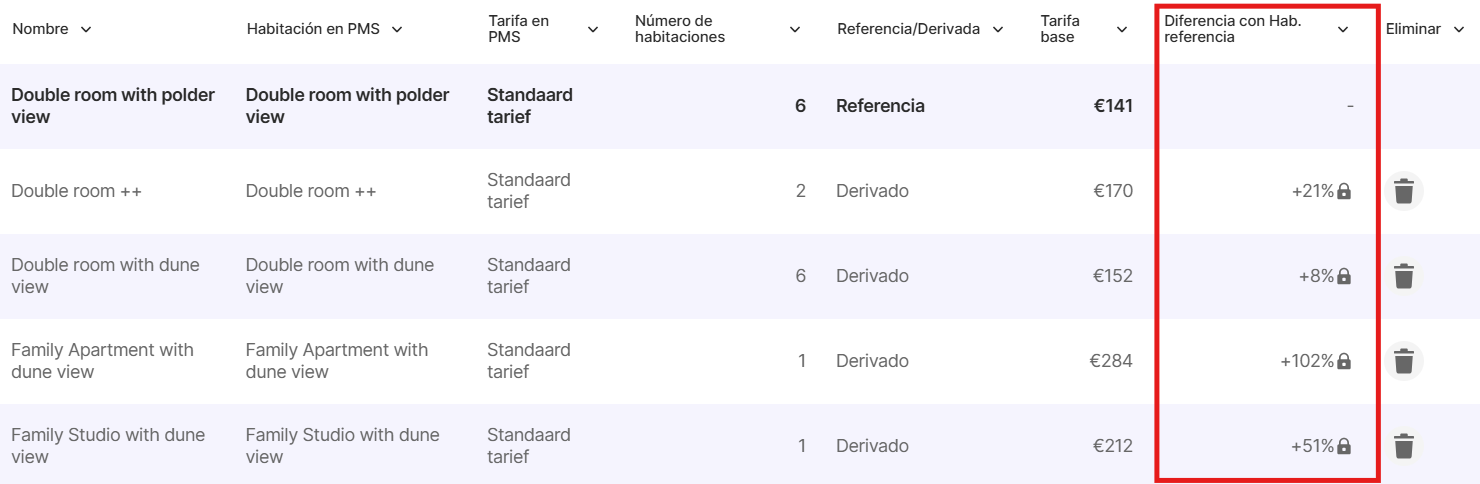This screenshot has height=484, width=1480.
Task: Remove the Family Apartment with dune view row
Action: point(1404,361)
